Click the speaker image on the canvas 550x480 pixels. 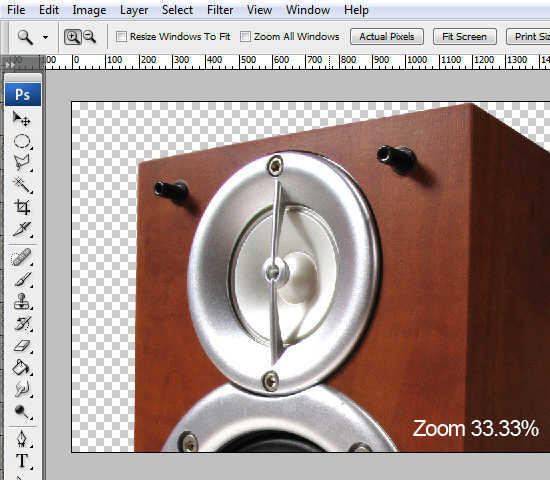click(342, 277)
